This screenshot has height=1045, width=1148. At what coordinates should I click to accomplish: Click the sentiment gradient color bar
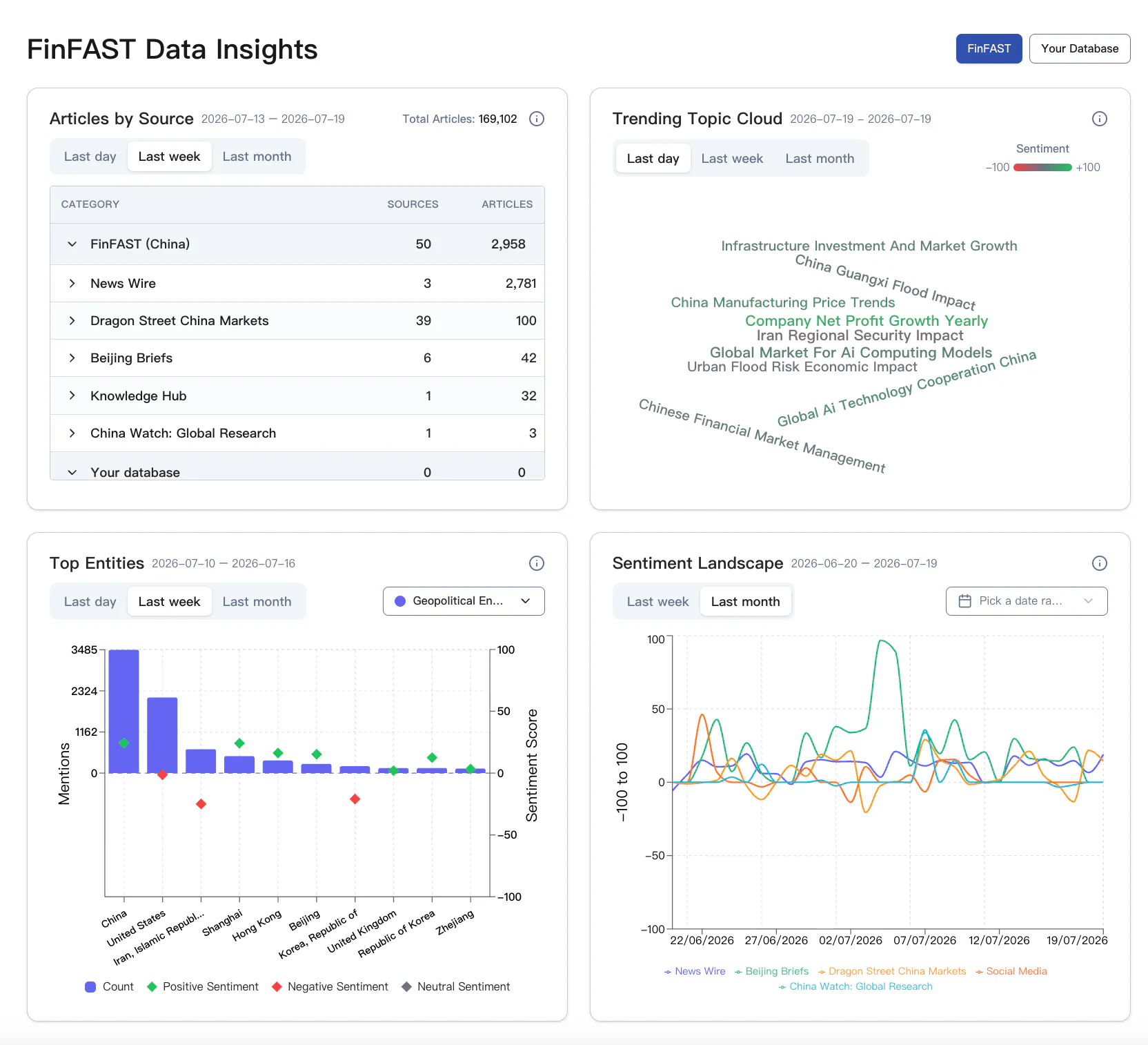pos(1042,168)
